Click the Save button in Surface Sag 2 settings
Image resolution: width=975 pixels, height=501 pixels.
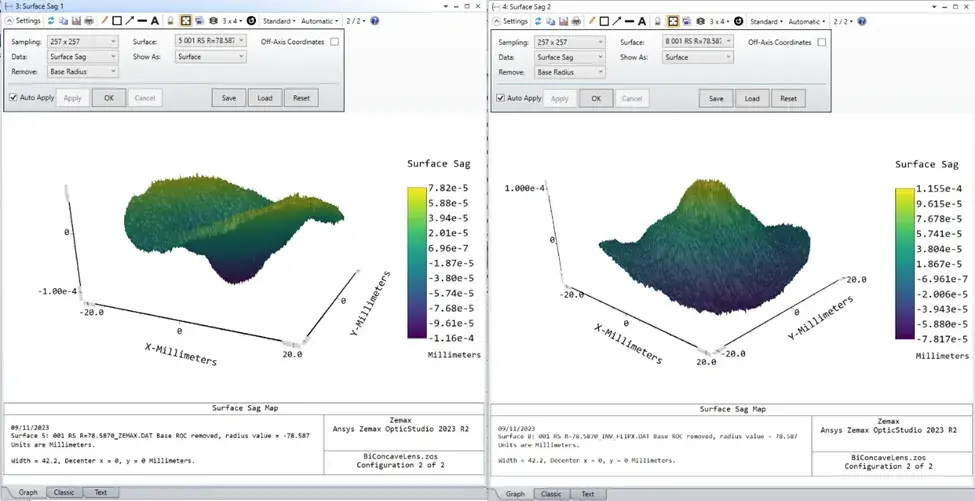click(716, 98)
